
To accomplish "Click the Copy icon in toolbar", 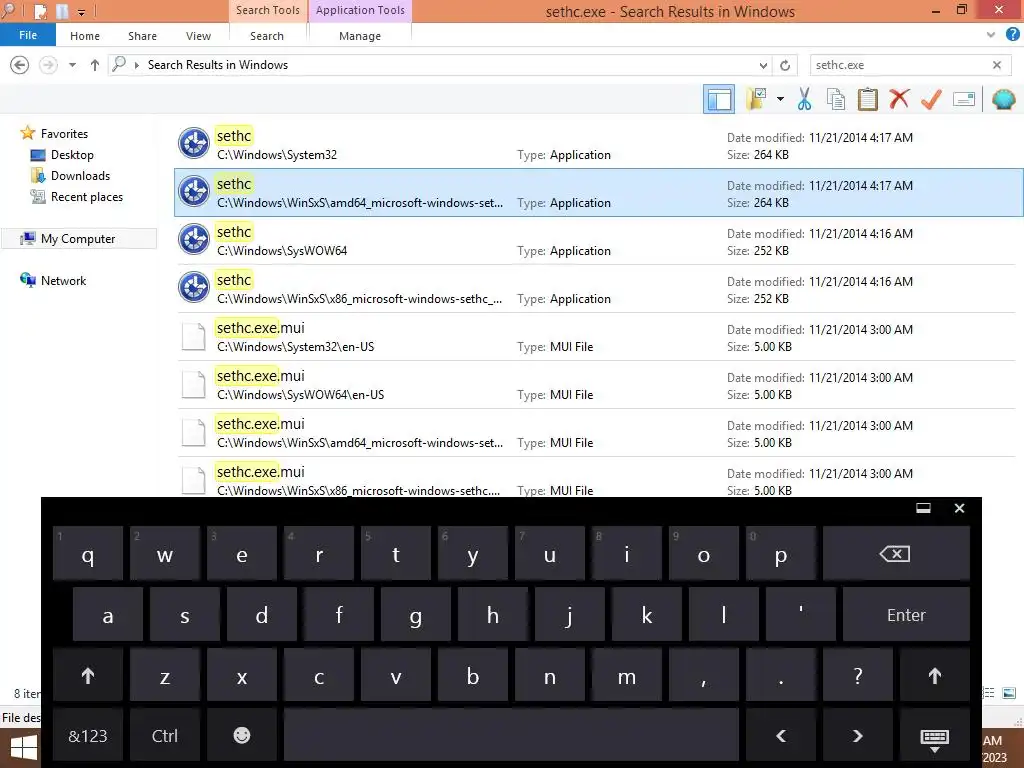I will click(x=836, y=99).
